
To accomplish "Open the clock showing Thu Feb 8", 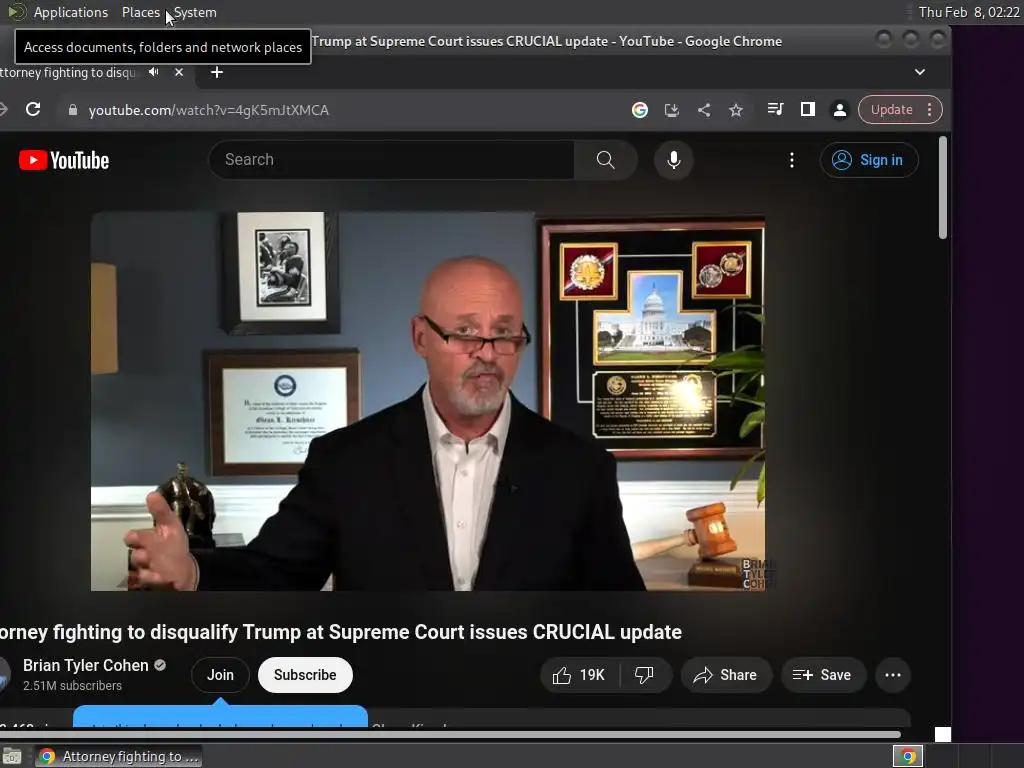I will [969, 12].
